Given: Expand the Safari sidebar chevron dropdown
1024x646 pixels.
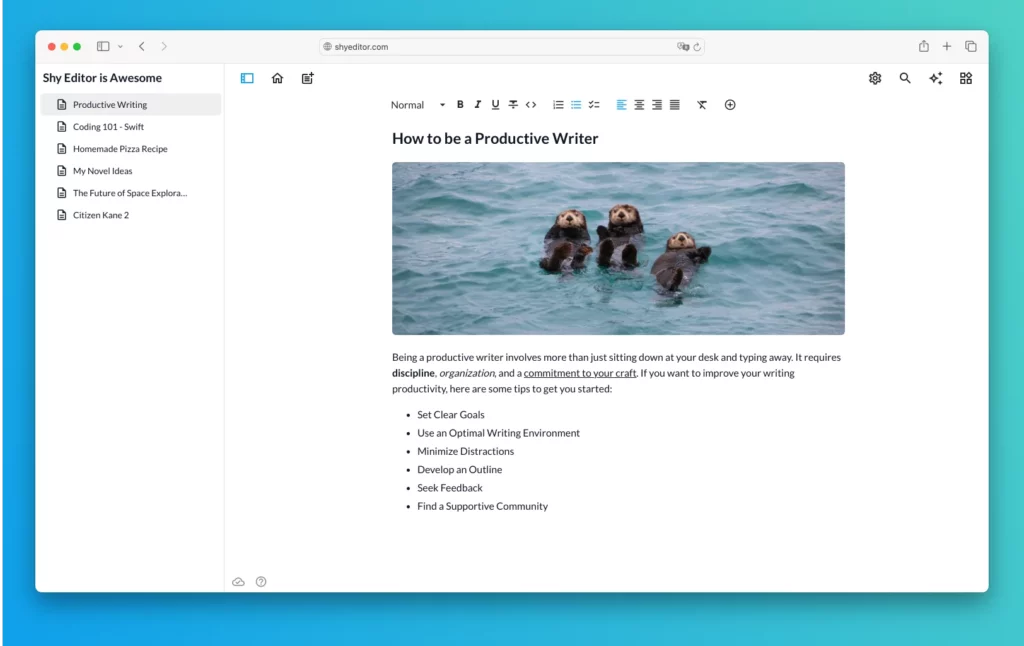Looking at the screenshot, I should pyautogui.click(x=120, y=47).
